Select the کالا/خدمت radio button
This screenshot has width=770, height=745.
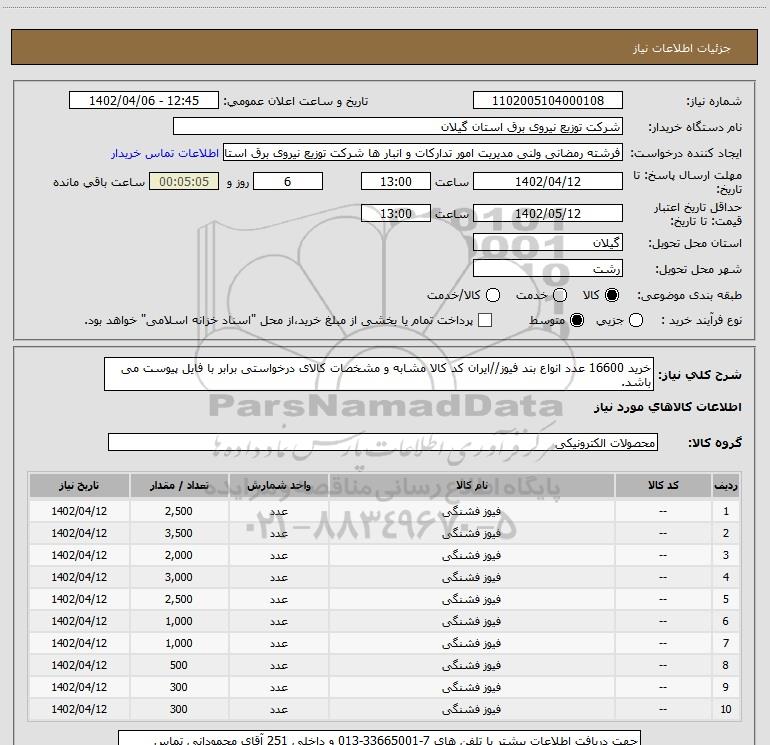tap(493, 295)
